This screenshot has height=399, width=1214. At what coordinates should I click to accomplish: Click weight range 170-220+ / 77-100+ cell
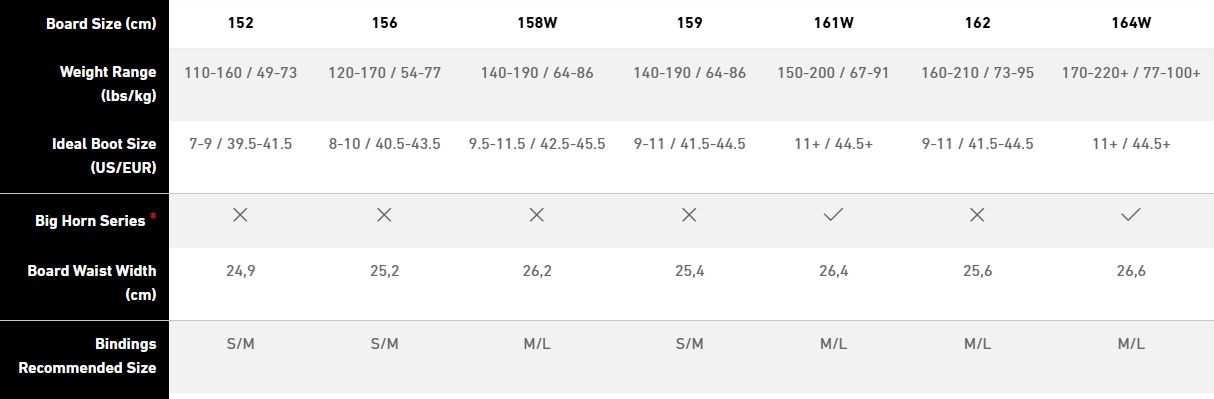click(1131, 73)
